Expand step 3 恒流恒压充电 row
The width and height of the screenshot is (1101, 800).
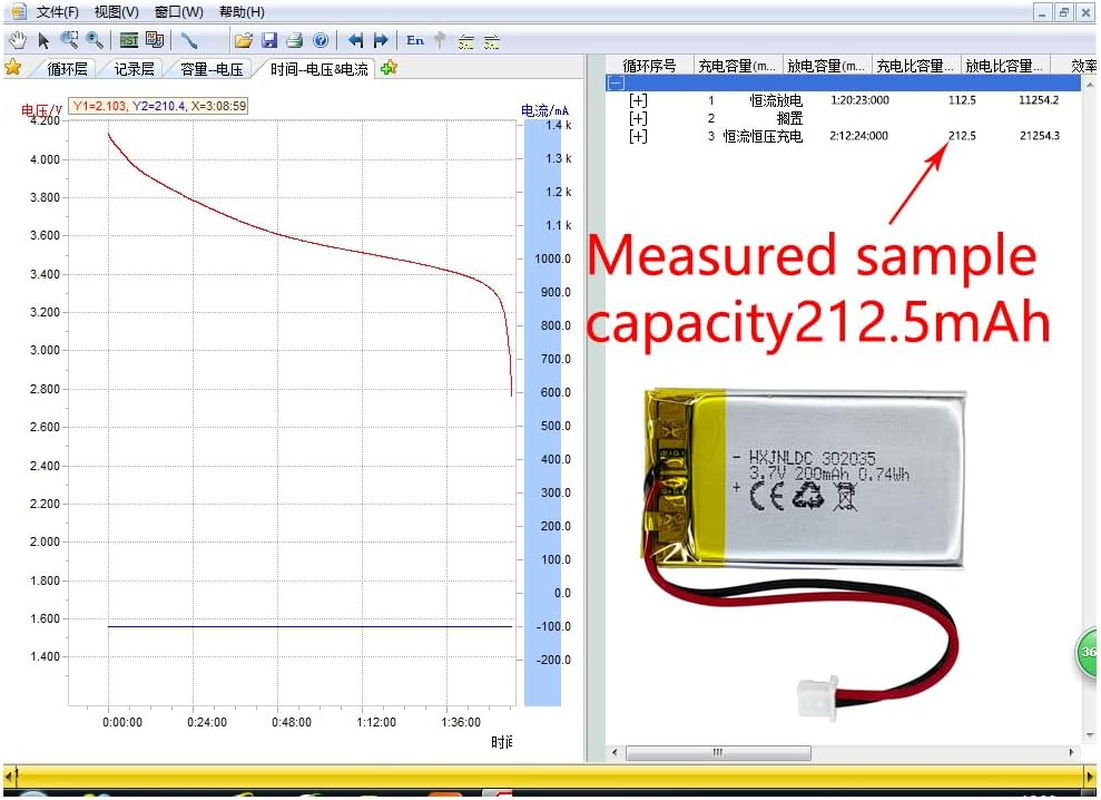click(x=638, y=136)
